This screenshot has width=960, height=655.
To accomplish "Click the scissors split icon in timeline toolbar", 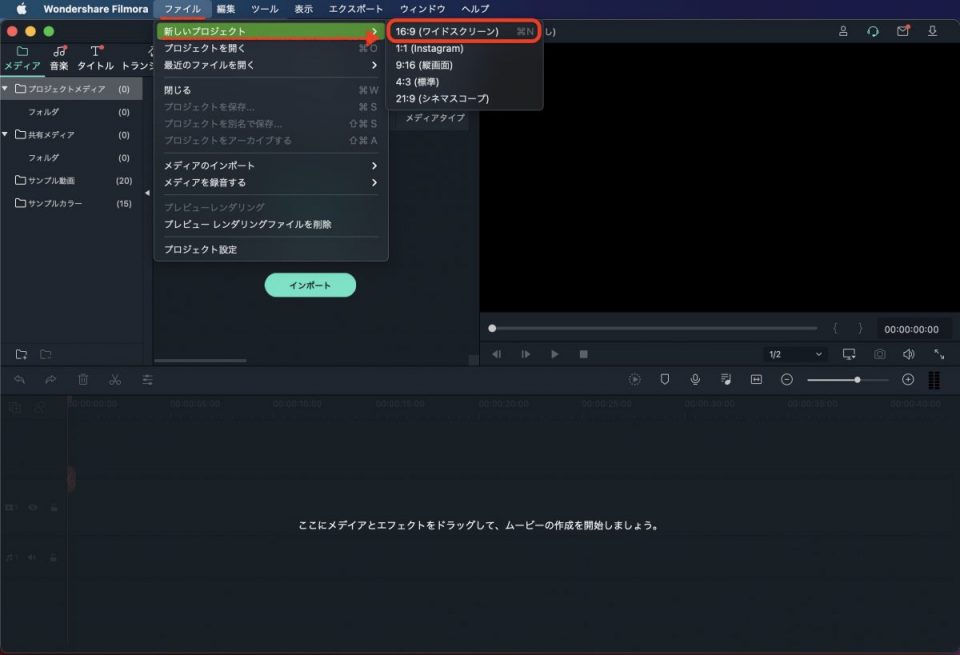I will [x=115, y=380].
